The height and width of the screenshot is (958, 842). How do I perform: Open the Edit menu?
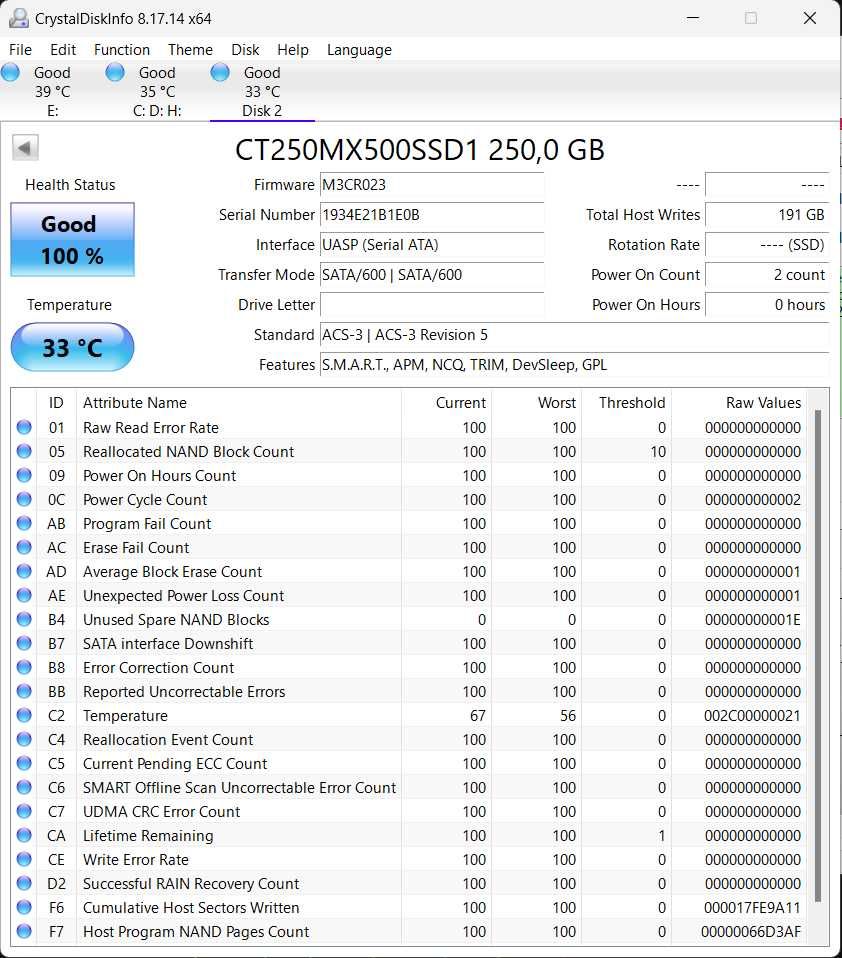[63, 49]
